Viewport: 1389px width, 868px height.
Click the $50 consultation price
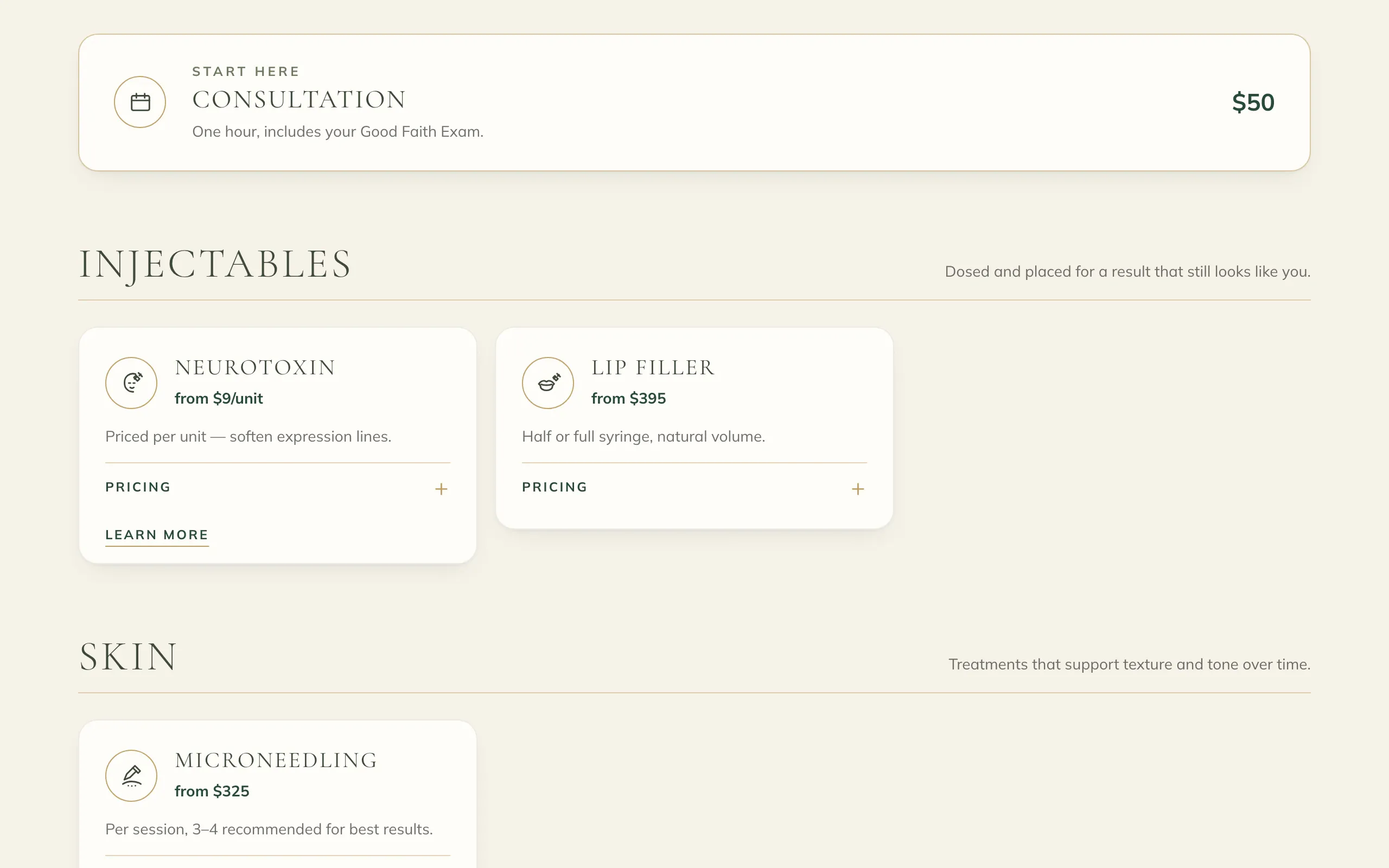[x=1253, y=102]
